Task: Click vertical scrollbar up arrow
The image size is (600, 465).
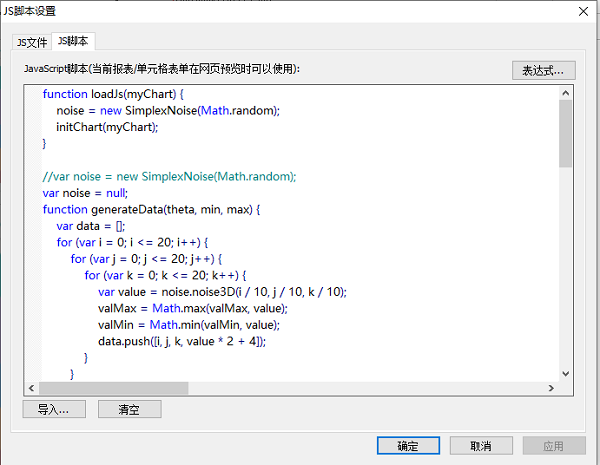Action: (x=566, y=93)
